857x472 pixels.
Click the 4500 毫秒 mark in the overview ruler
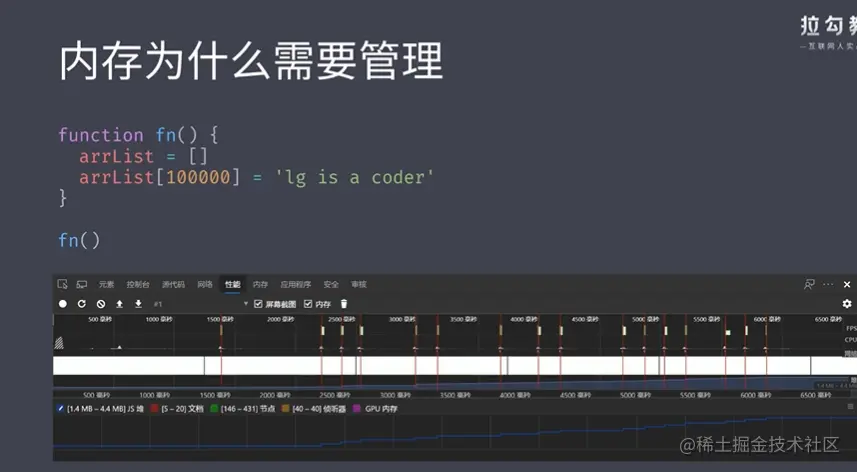(585, 319)
